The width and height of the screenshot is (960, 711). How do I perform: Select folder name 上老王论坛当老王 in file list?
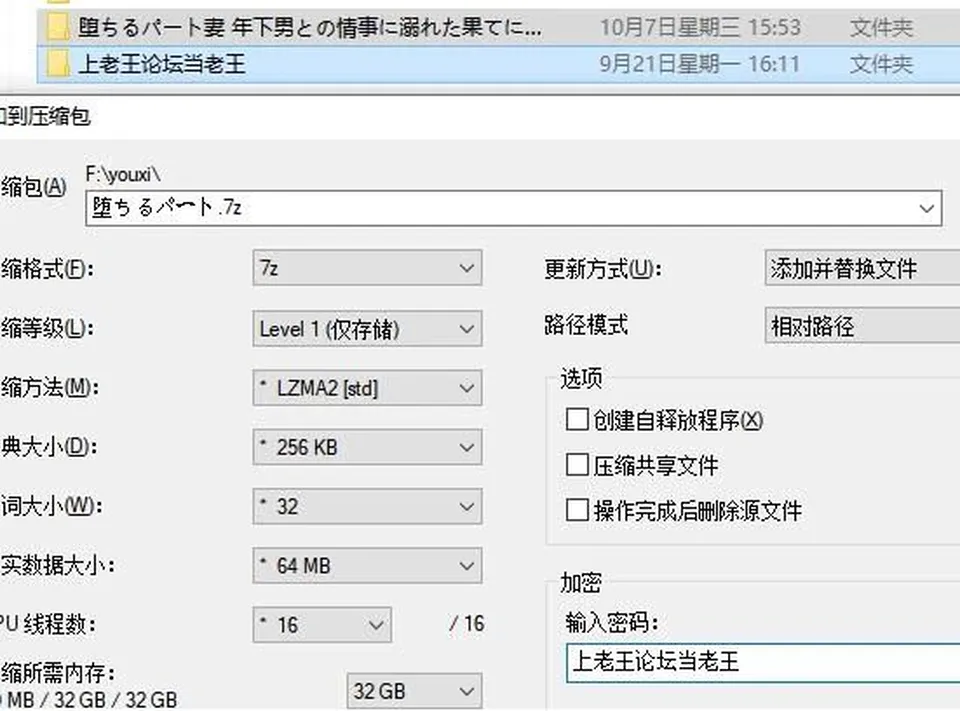tap(162, 64)
